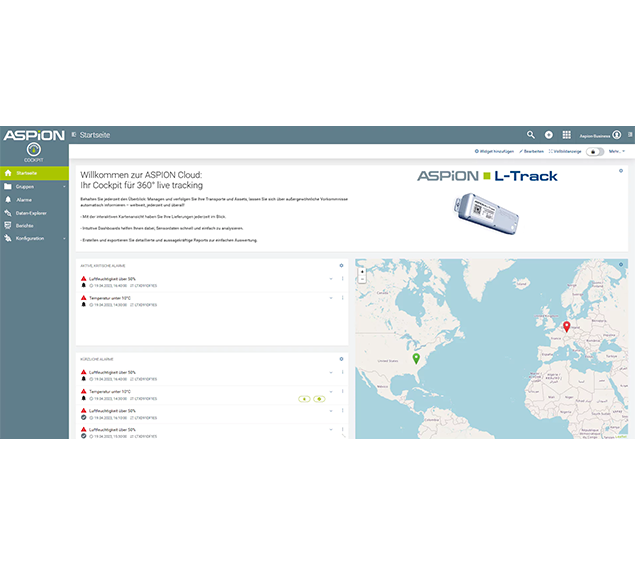The height and width of the screenshot is (565, 635).
Task: Open three-dot menu of recent 16:40 Luftfeuchtigkeit alarm
Action: 343,372
